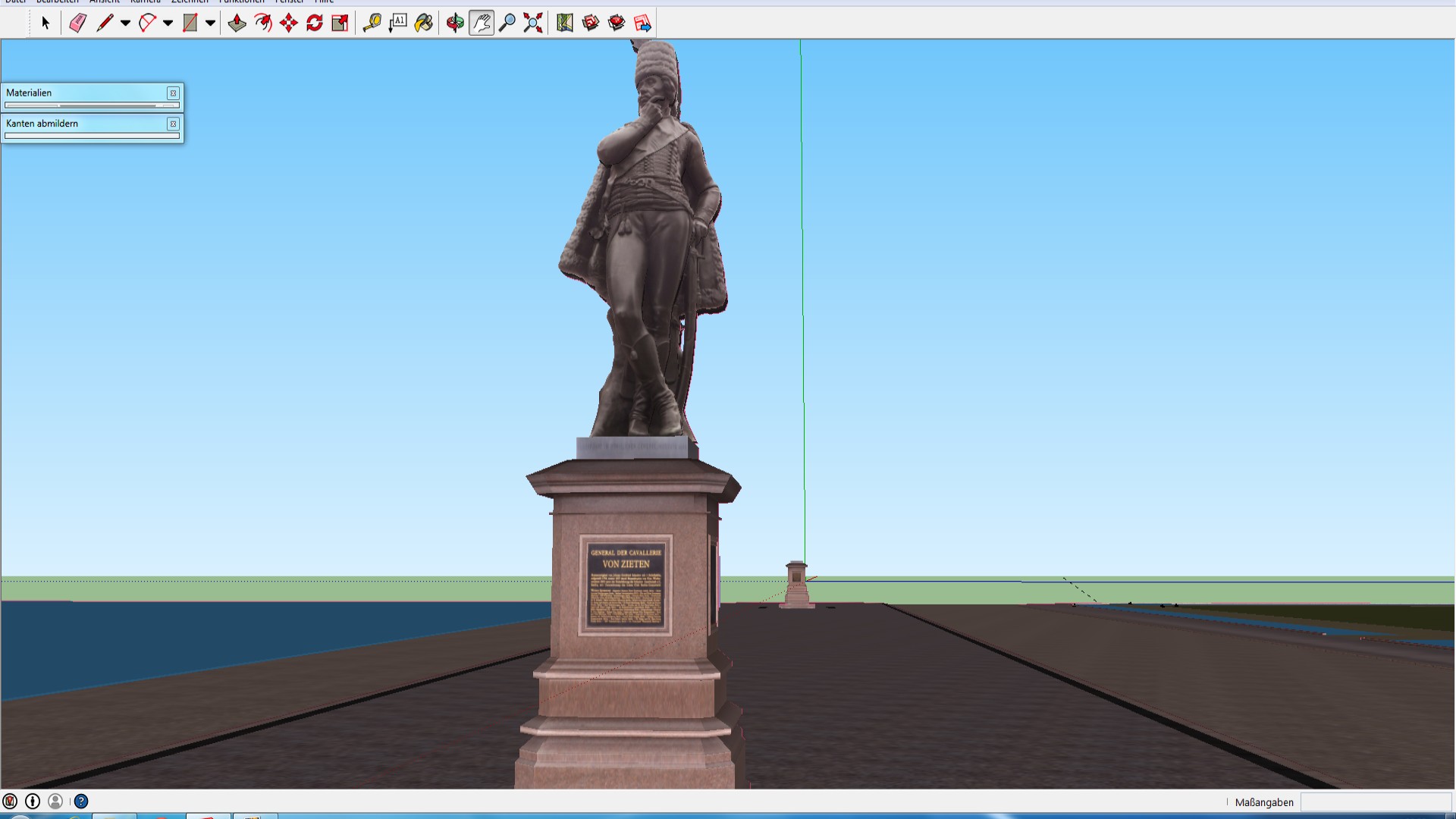This screenshot has width=1456, height=819.
Task: Click the Zoom Extents icon
Action: pyautogui.click(x=533, y=23)
